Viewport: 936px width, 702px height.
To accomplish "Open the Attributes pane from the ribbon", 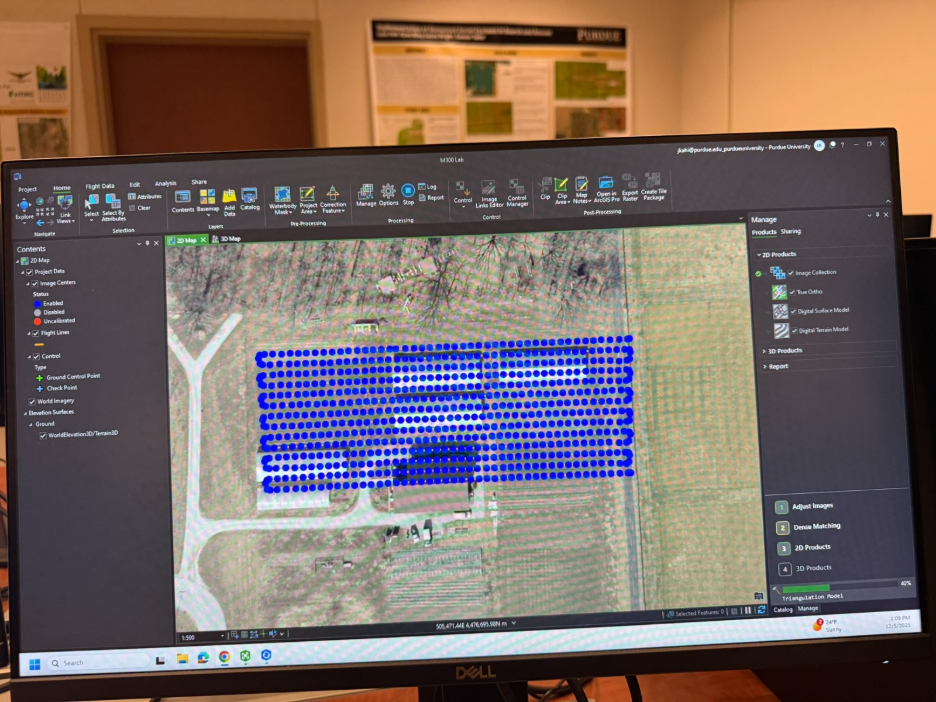I will coord(144,196).
